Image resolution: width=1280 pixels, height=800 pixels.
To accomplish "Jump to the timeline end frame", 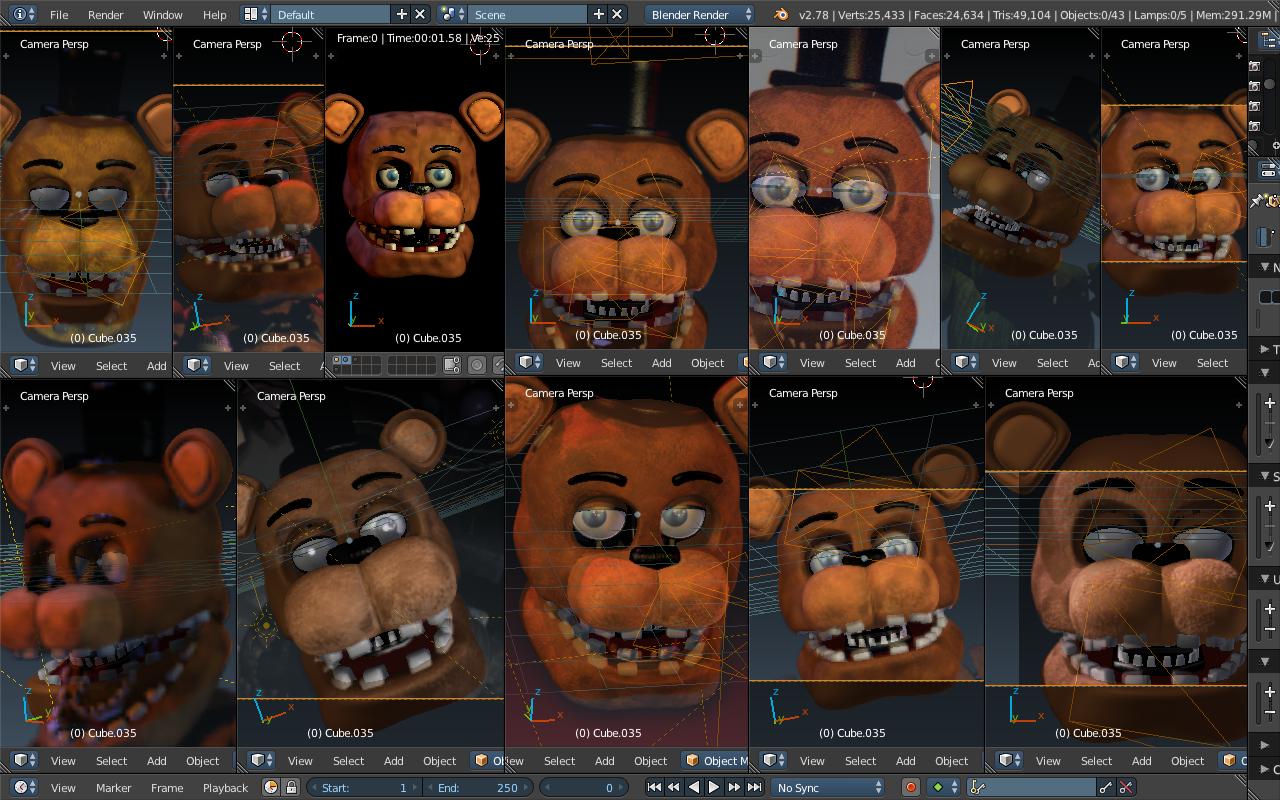I will click(753, 787).
